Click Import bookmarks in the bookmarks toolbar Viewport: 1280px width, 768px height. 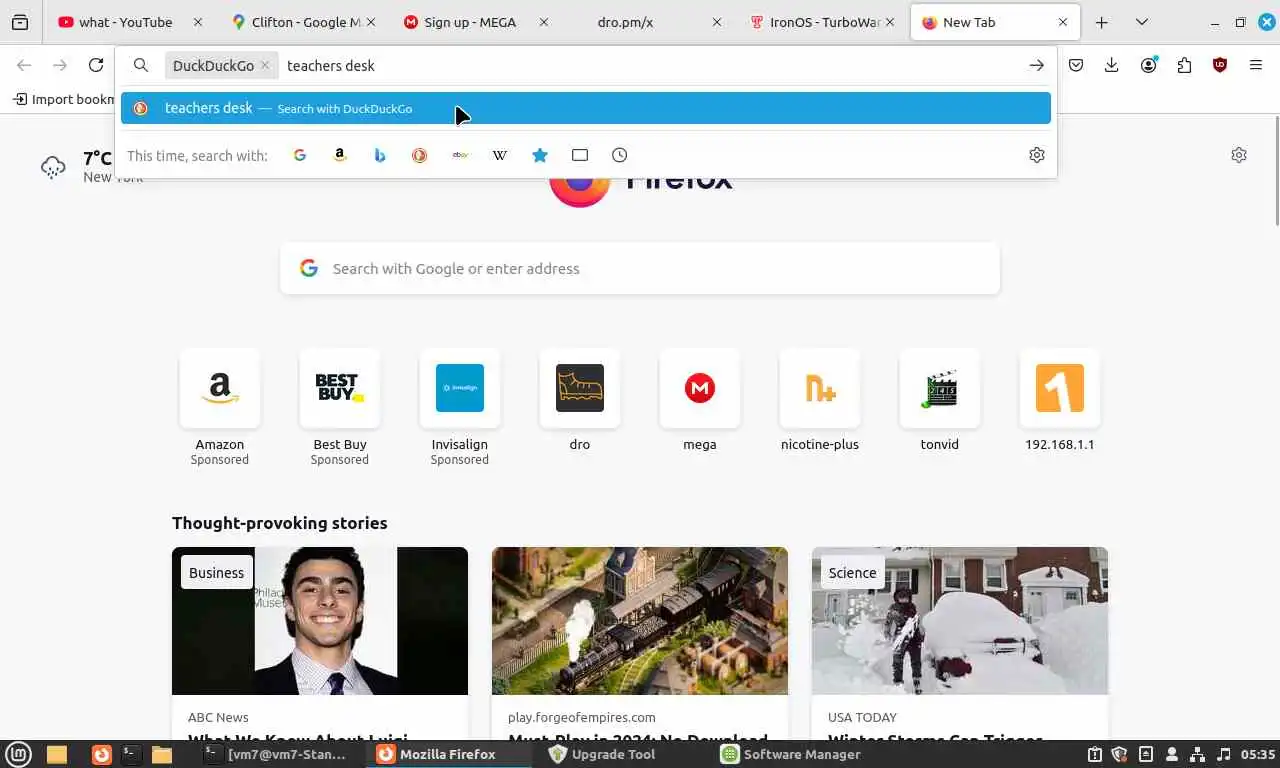(x=65, y=99)
